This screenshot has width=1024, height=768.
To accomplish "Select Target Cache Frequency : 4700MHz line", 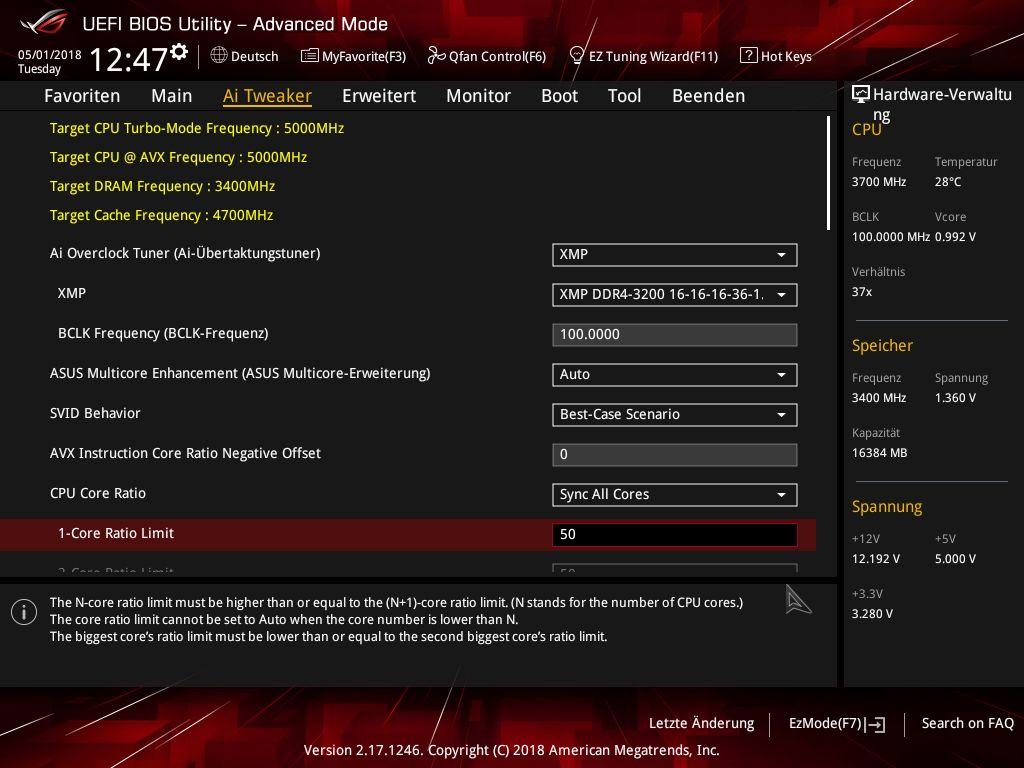I will (x=161, y=215).
